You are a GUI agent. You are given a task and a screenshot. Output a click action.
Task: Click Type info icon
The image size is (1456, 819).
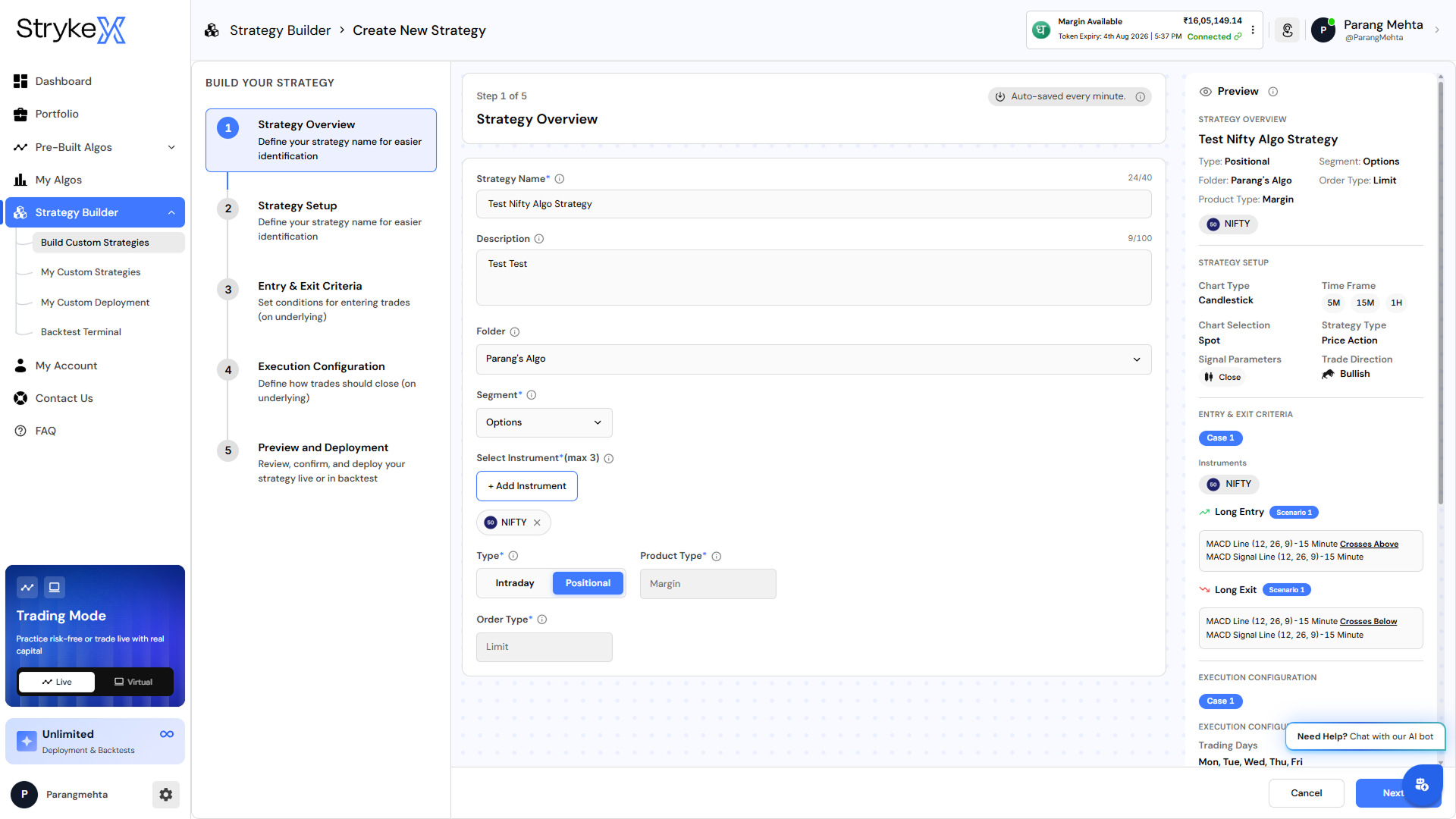point(513,556)
